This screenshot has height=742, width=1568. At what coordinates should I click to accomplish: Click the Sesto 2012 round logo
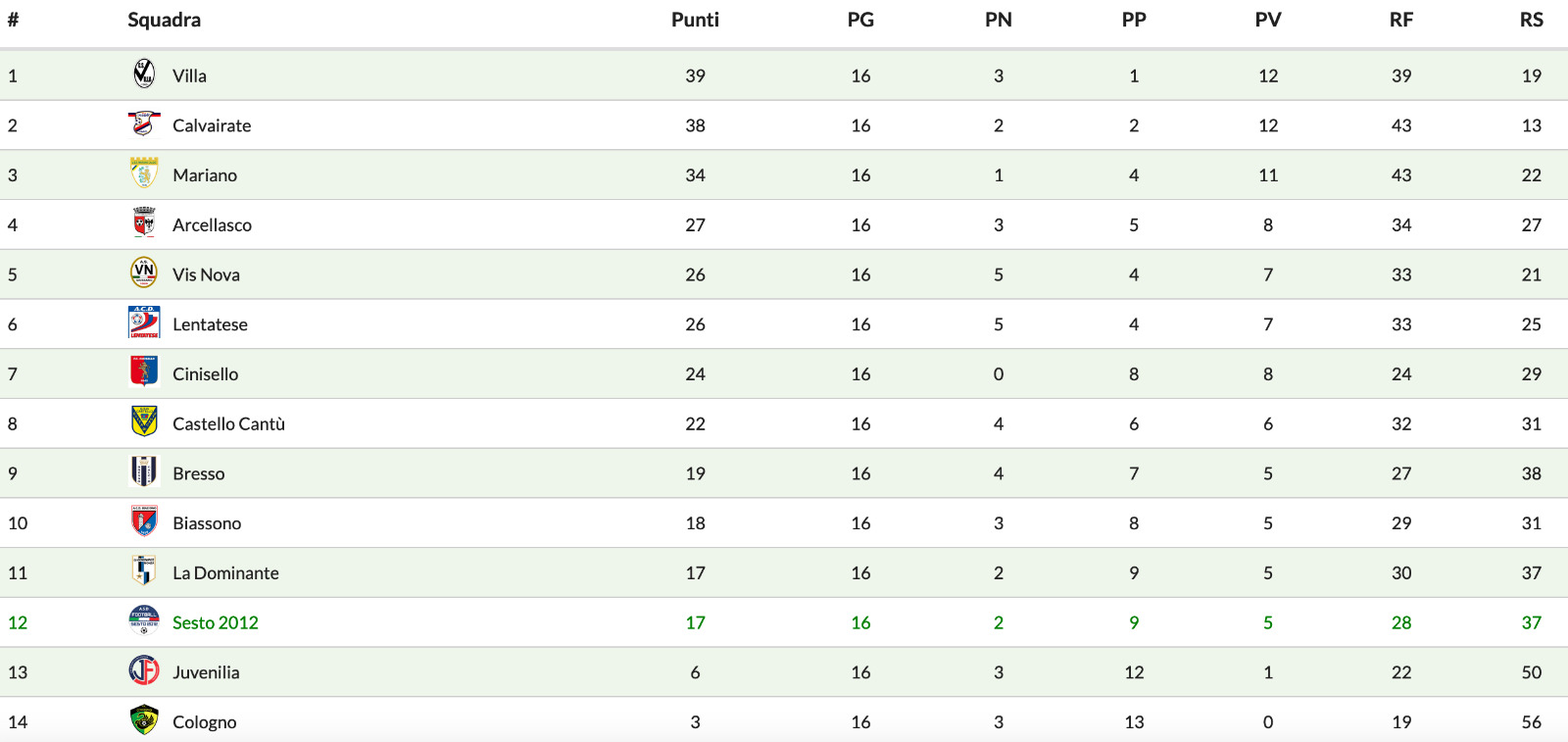[144, 620]
